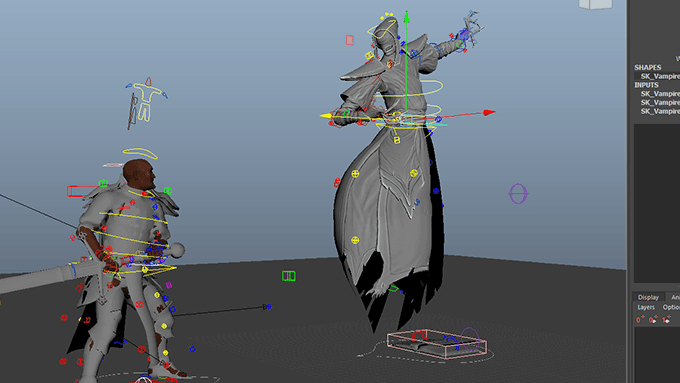Open the Options menu in layer editor
The width and height of the screenshot is (680, 383).
(671, 307)
